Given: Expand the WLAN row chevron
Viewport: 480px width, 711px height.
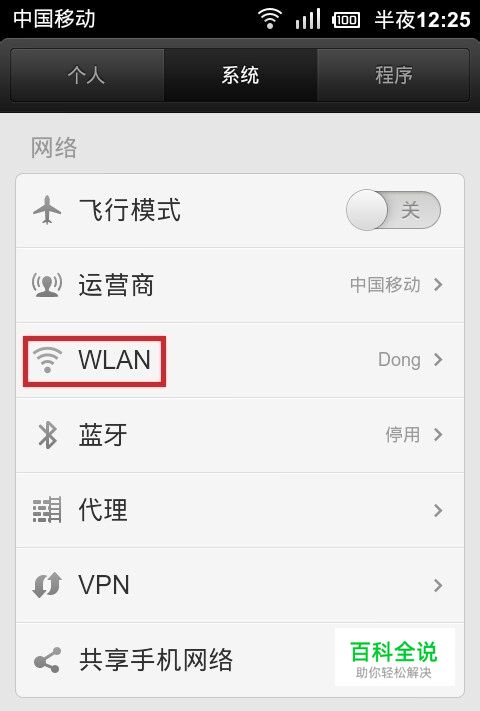Looking at the screenshot, I should pyautogui.click(x=438, y=360).
